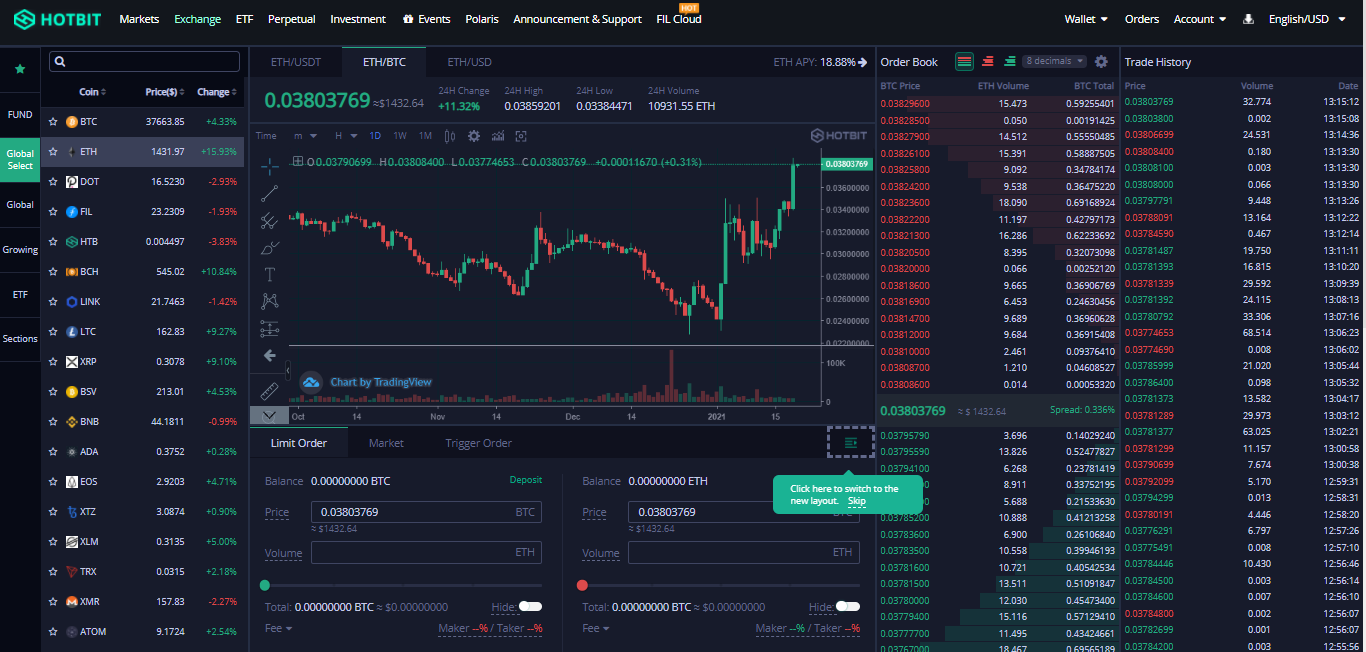Select the trend line drawing tool
The height and width of the screenshot is (652, 1366).
269,193
